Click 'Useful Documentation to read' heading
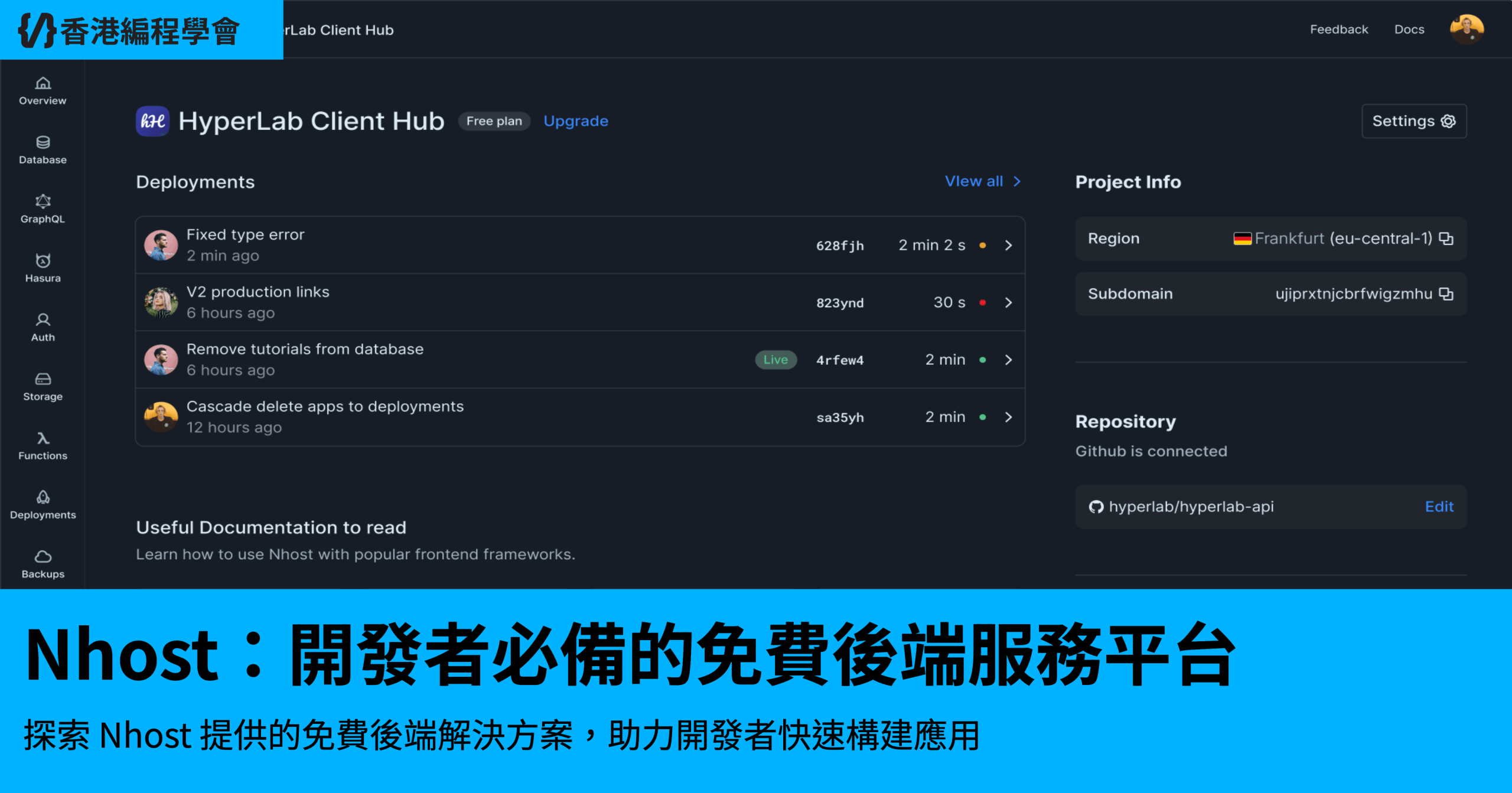Viewport: 1512px width, 793px height. (x=271, y=527)
